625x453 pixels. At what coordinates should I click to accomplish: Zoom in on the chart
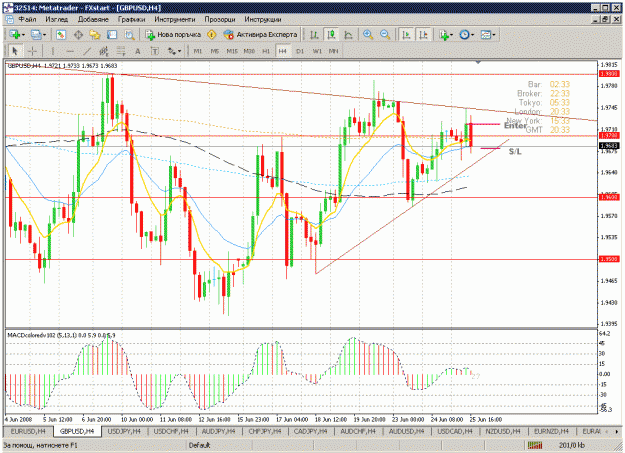click(x=368, y=35)
